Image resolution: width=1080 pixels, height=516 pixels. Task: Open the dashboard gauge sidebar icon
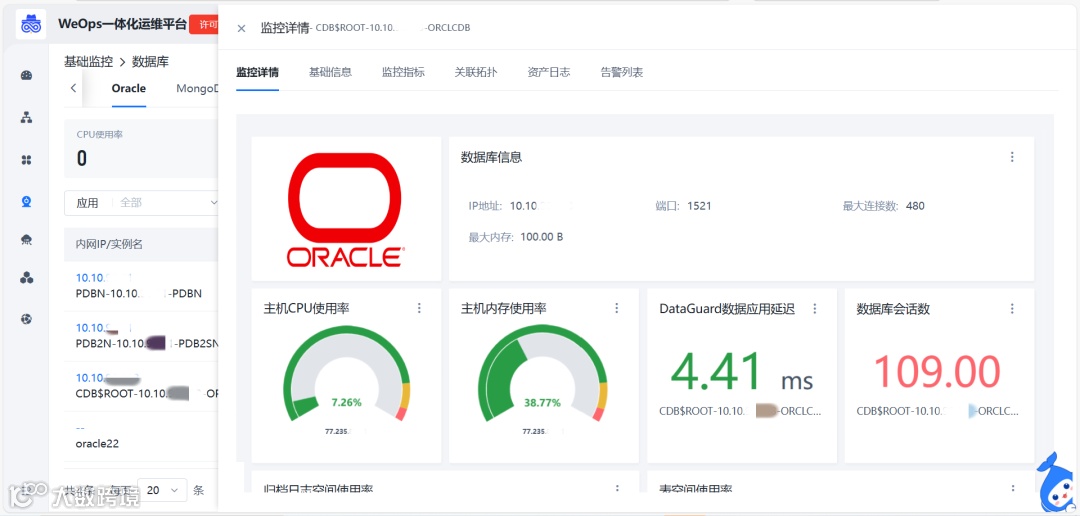click(27, 76)
